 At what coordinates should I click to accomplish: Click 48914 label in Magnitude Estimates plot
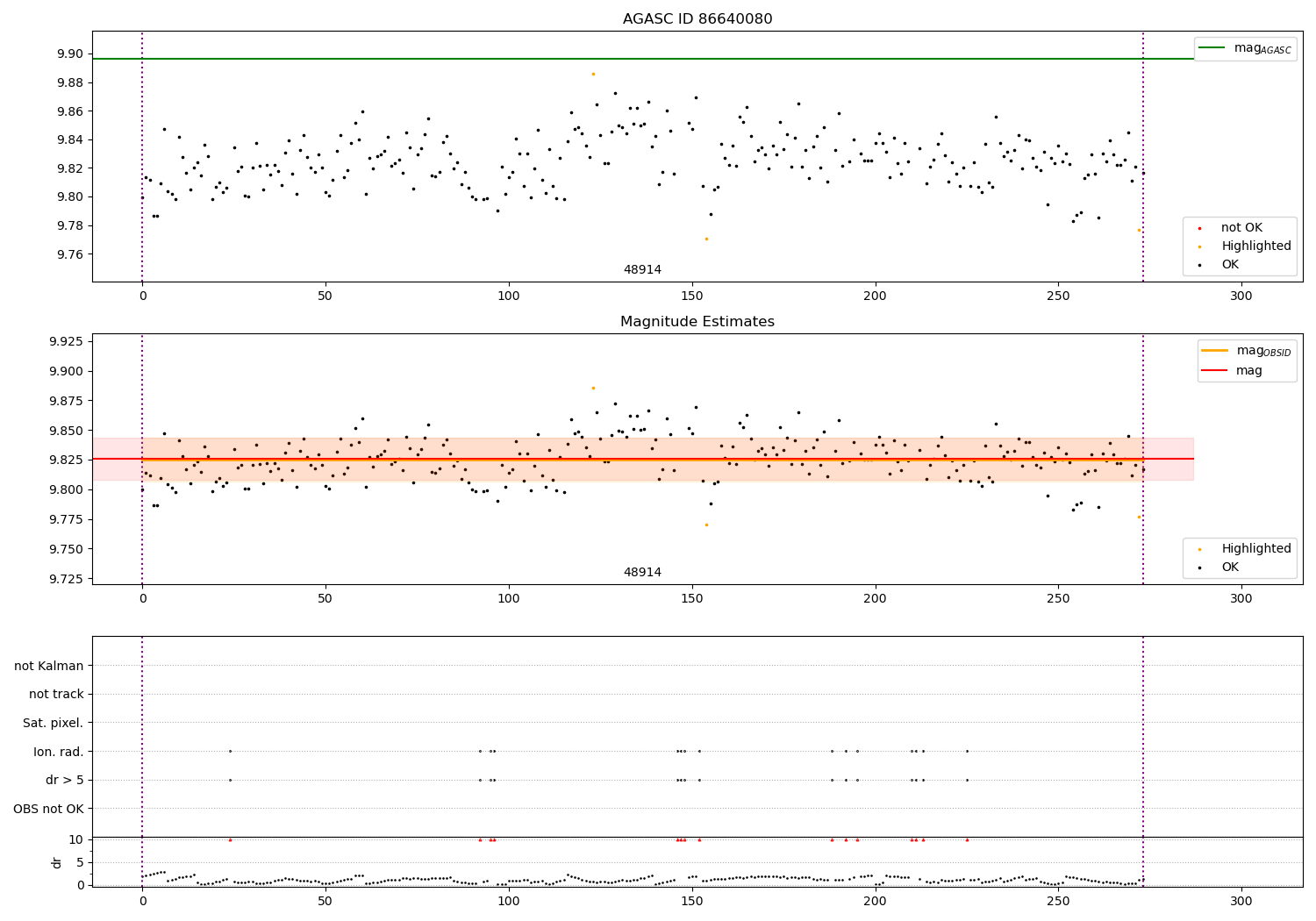coord(642,573)
